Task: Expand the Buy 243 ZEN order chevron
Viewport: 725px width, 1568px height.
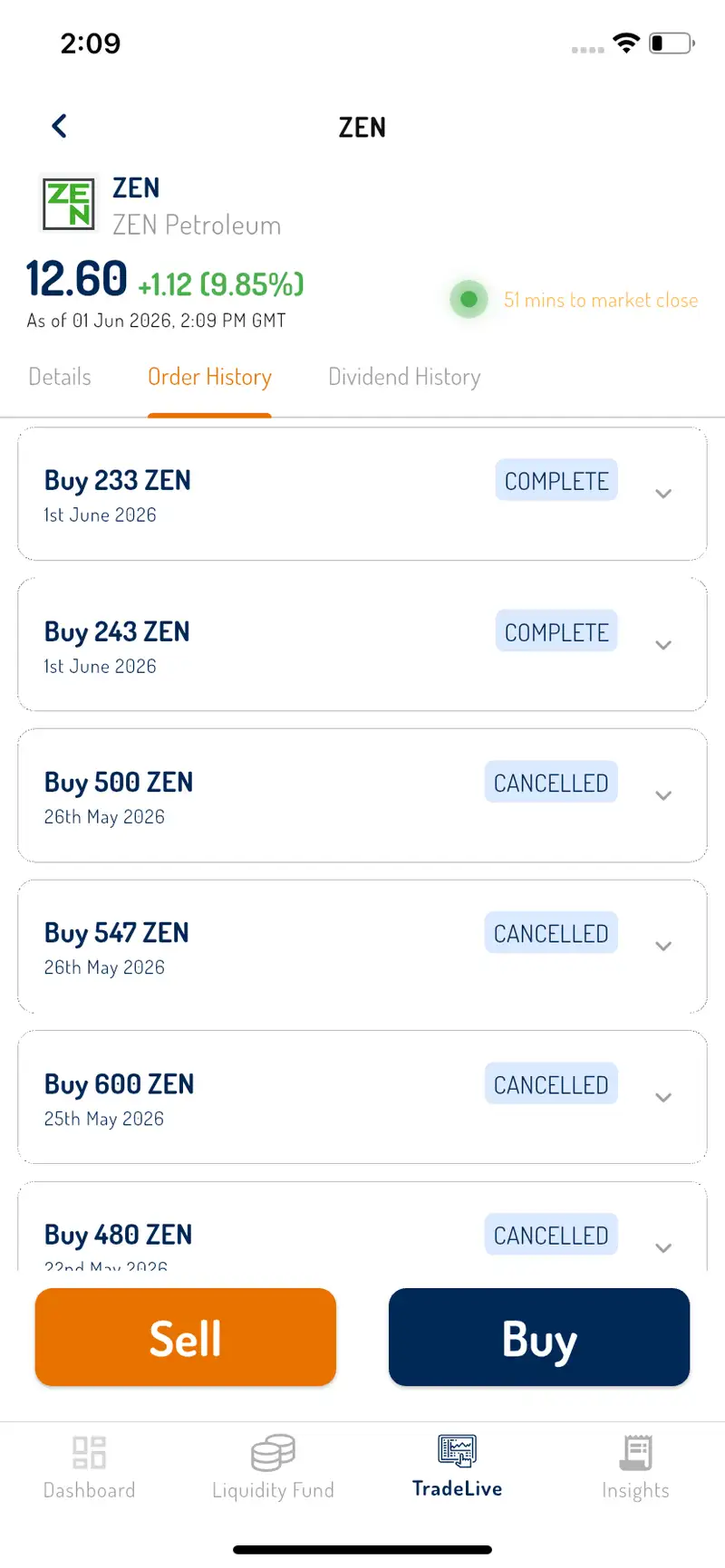Action: pos(663,645)
